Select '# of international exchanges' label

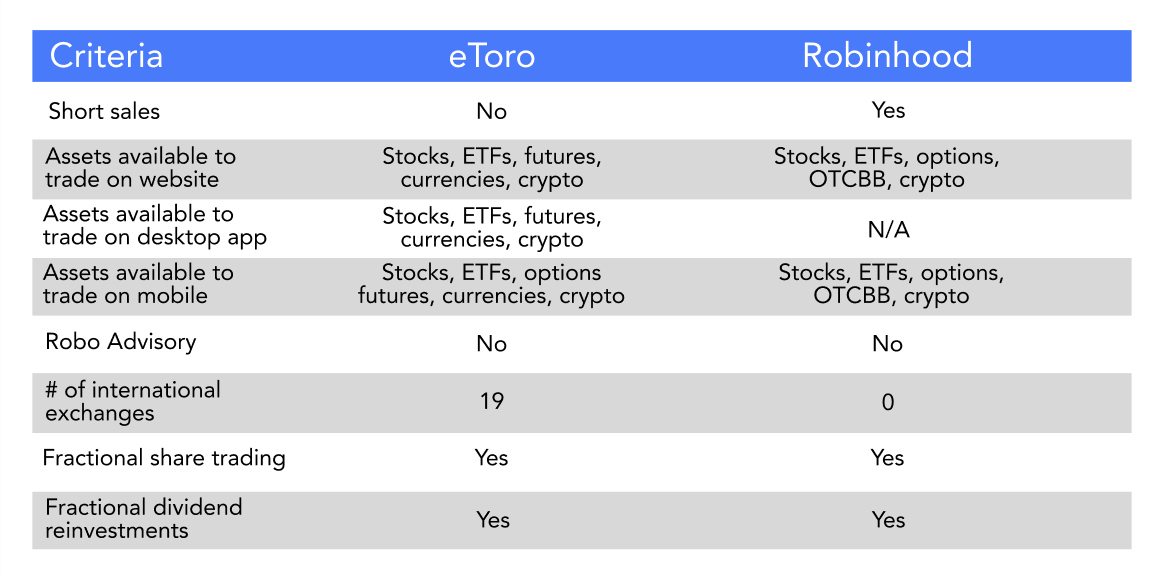[133, 401]
